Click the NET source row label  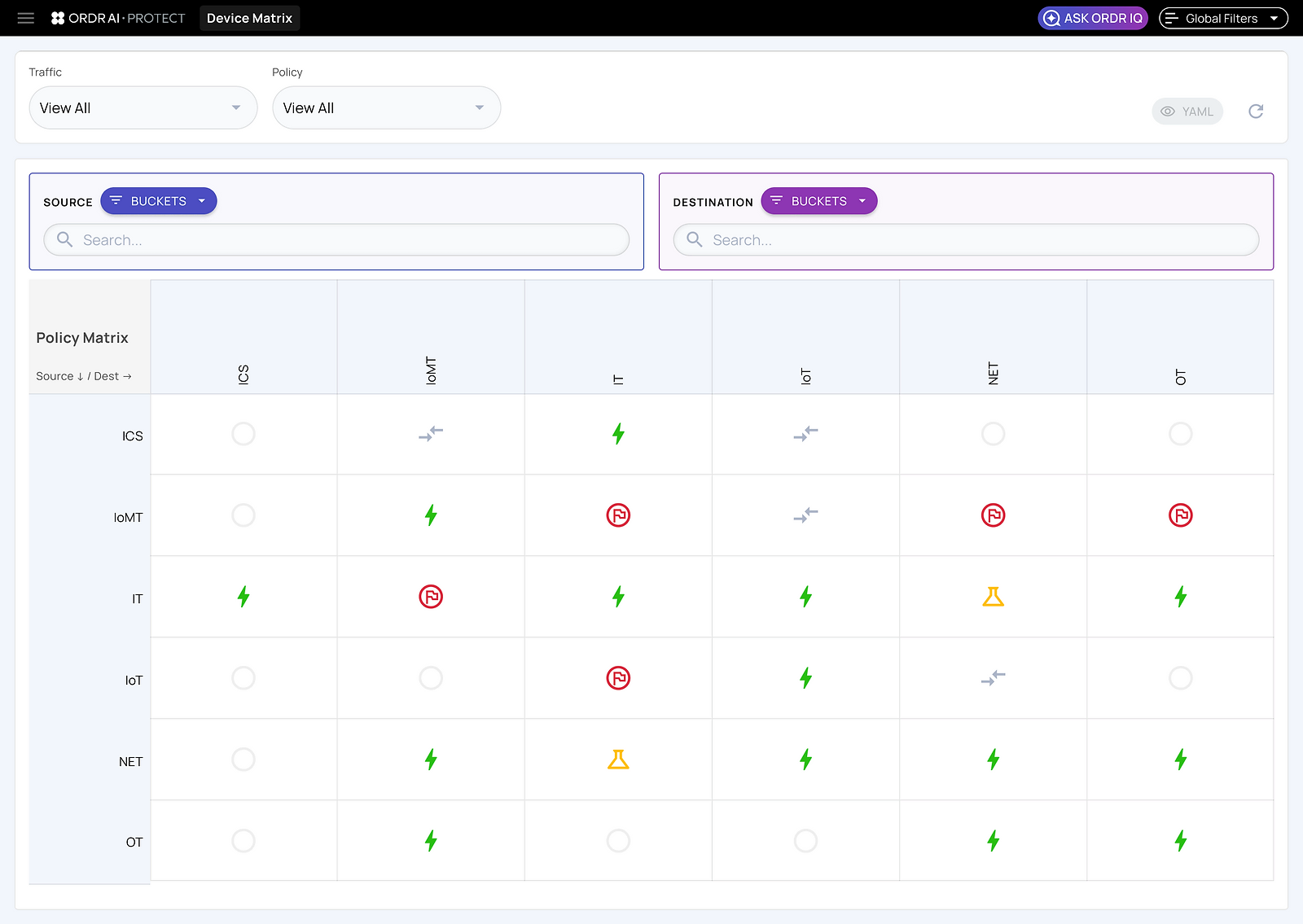(131, 762)
